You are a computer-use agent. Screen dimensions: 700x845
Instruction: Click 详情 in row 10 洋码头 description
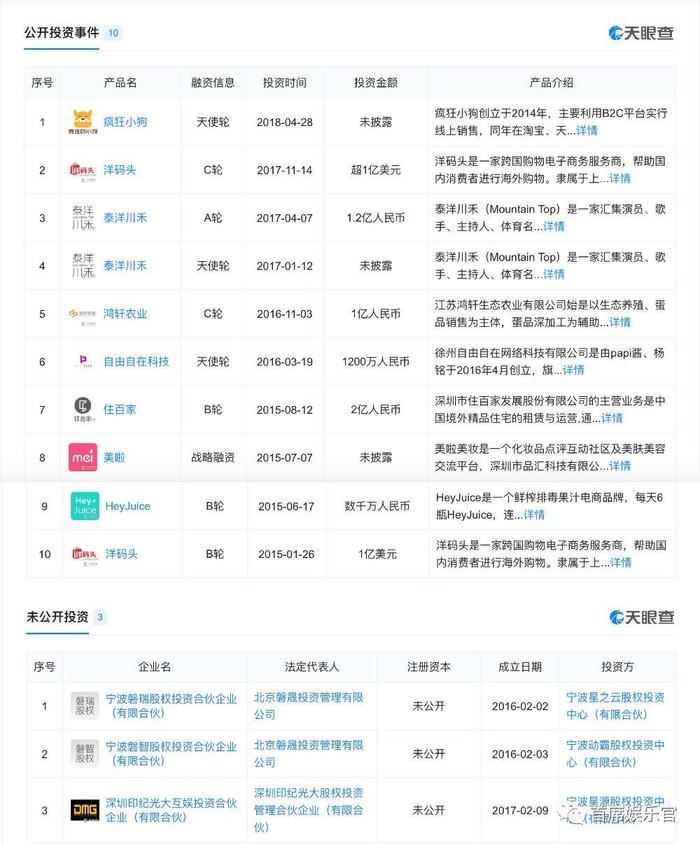coord(621,563)
